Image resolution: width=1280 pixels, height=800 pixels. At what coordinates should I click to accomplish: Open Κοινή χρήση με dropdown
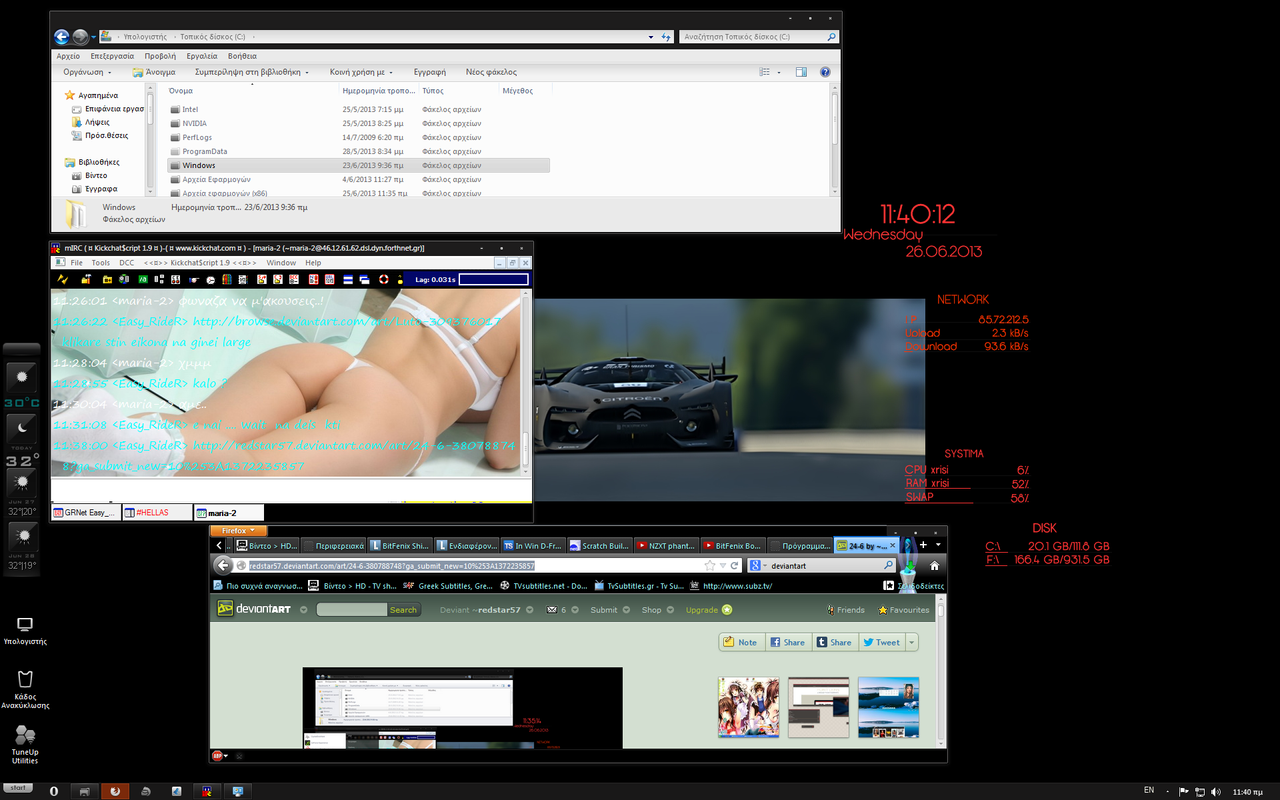point(362,72)
